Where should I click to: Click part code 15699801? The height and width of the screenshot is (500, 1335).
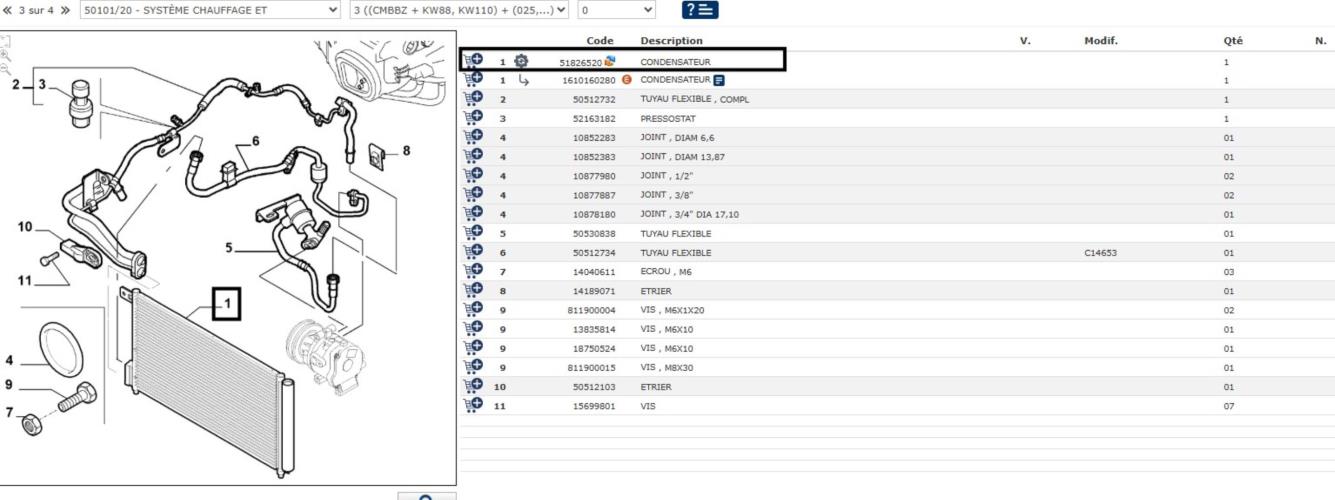point(594,406)
